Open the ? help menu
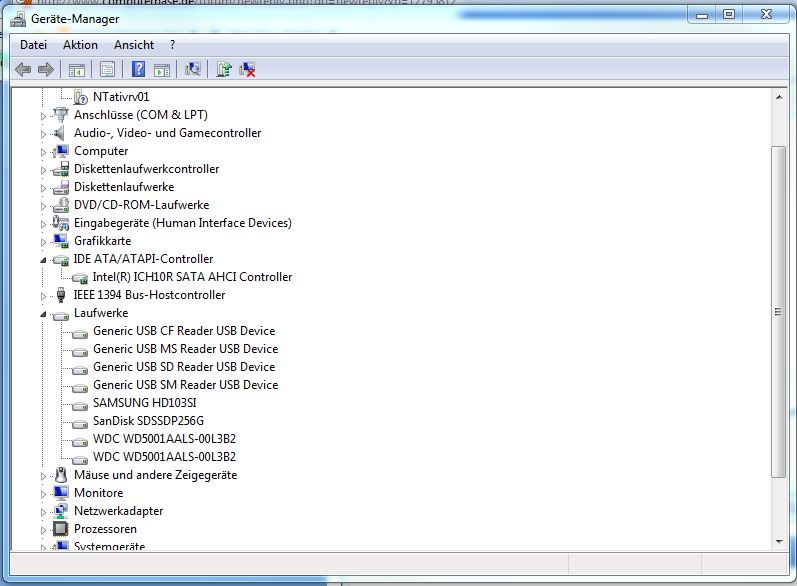797x586 pixels. [x=173, y=45]
